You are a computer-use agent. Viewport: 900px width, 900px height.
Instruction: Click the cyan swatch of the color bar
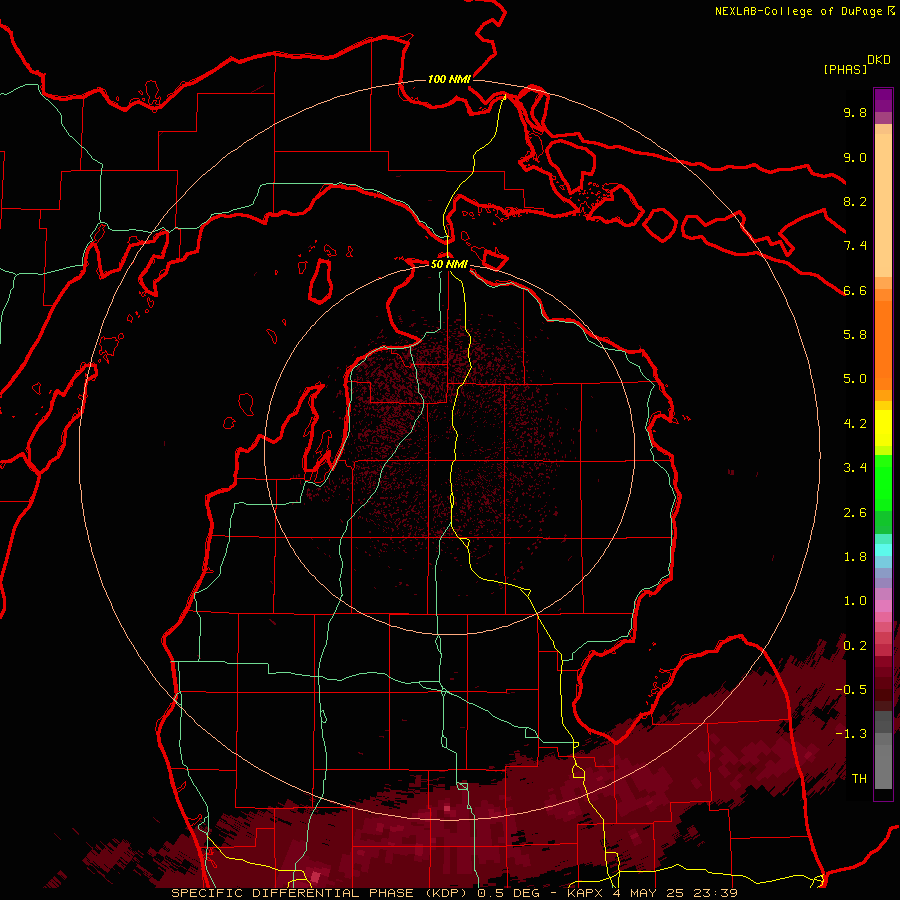(x=883, y=549)
